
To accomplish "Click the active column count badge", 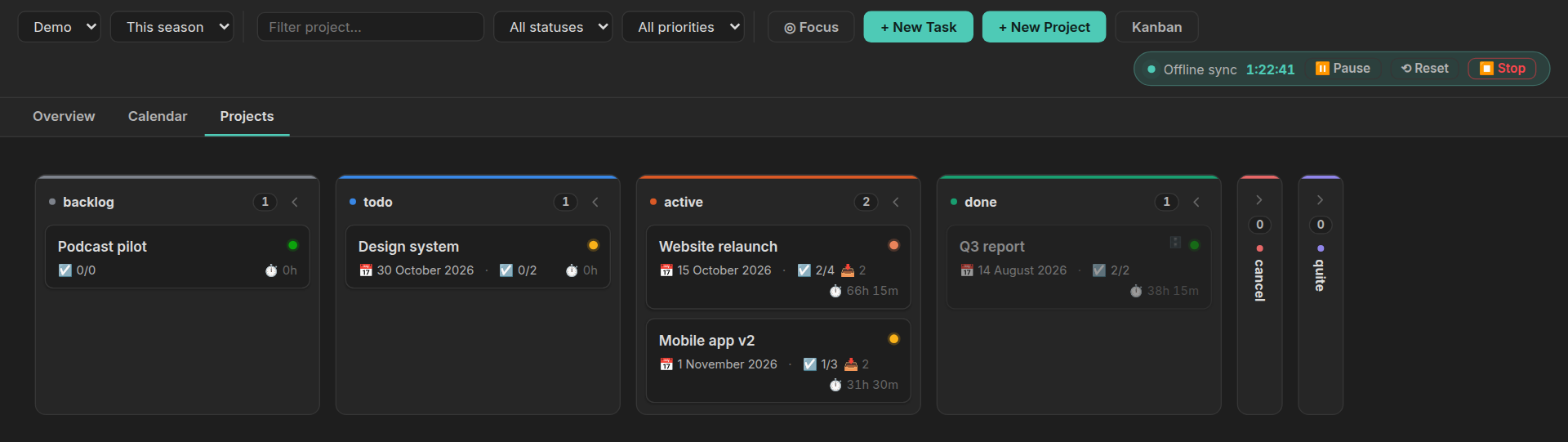I will tap(866, 202).
